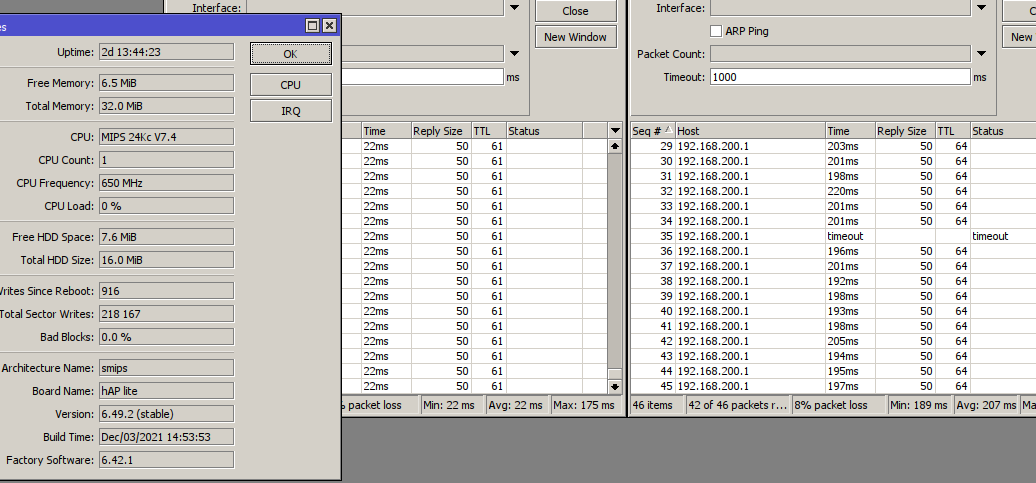This screenshot has width=1036, height=483.
Task: Select ping row Seq 45 with 197ms
Action: [x=833, y=386]
